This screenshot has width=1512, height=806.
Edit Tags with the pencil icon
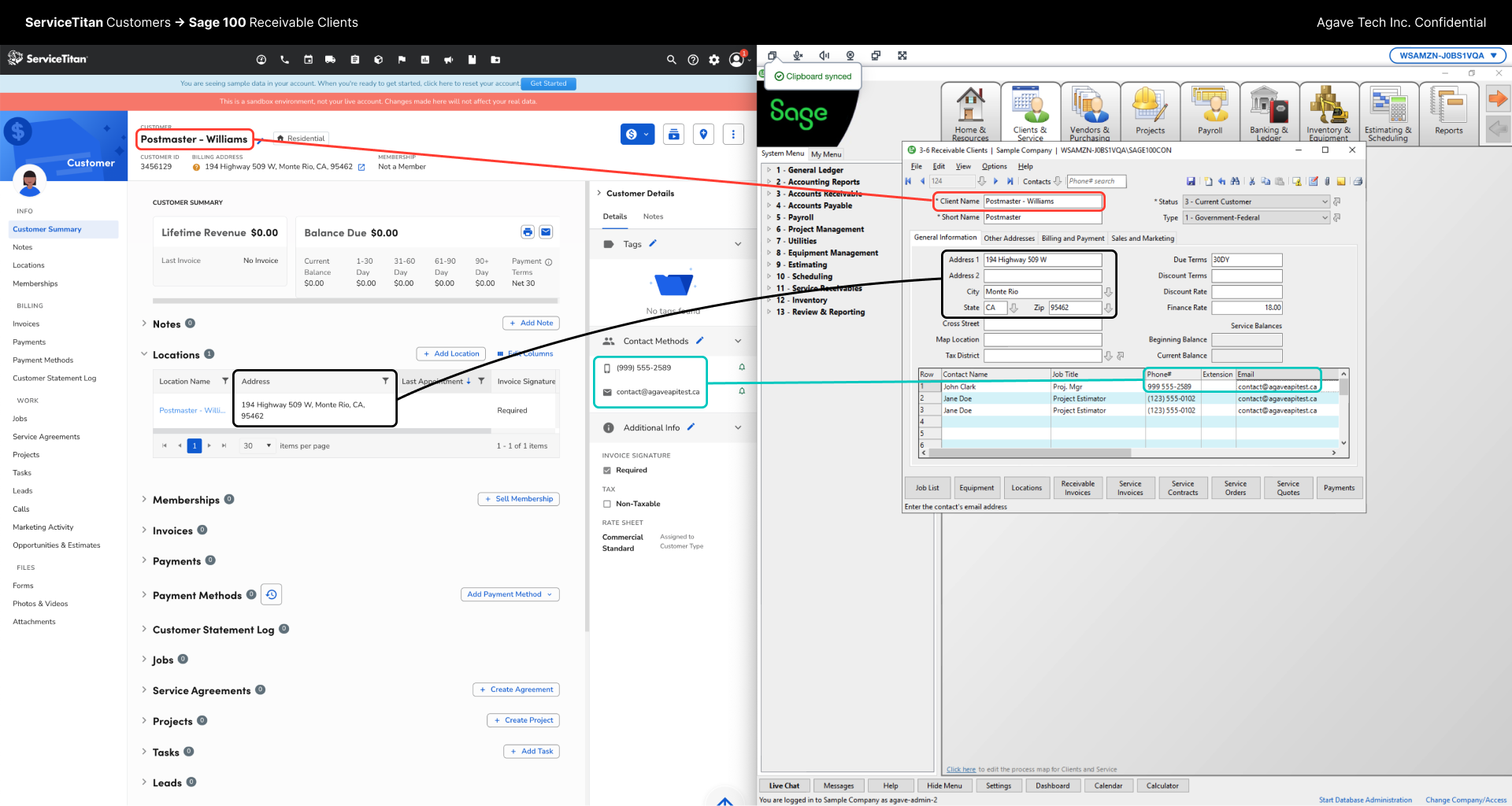652,244
